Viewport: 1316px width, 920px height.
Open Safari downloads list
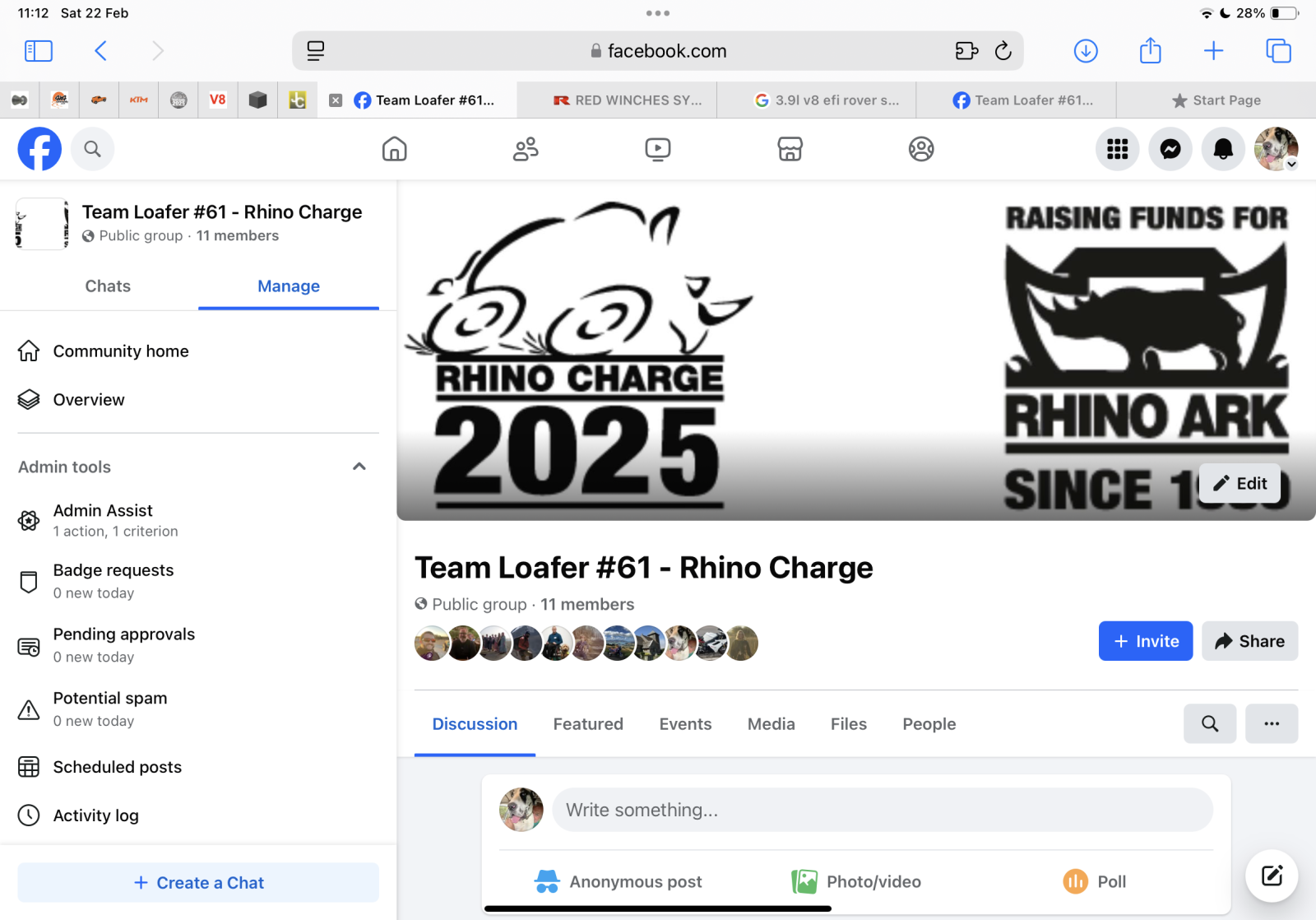(1086, 51)
